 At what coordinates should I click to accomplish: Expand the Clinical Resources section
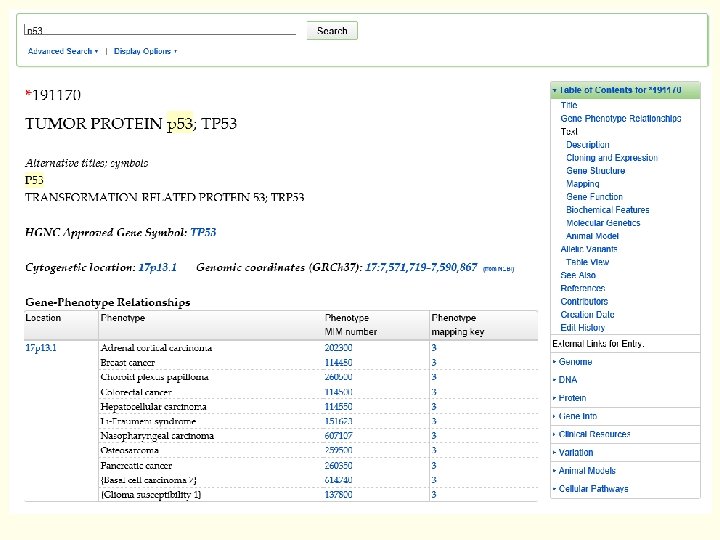tap(594, 435)
